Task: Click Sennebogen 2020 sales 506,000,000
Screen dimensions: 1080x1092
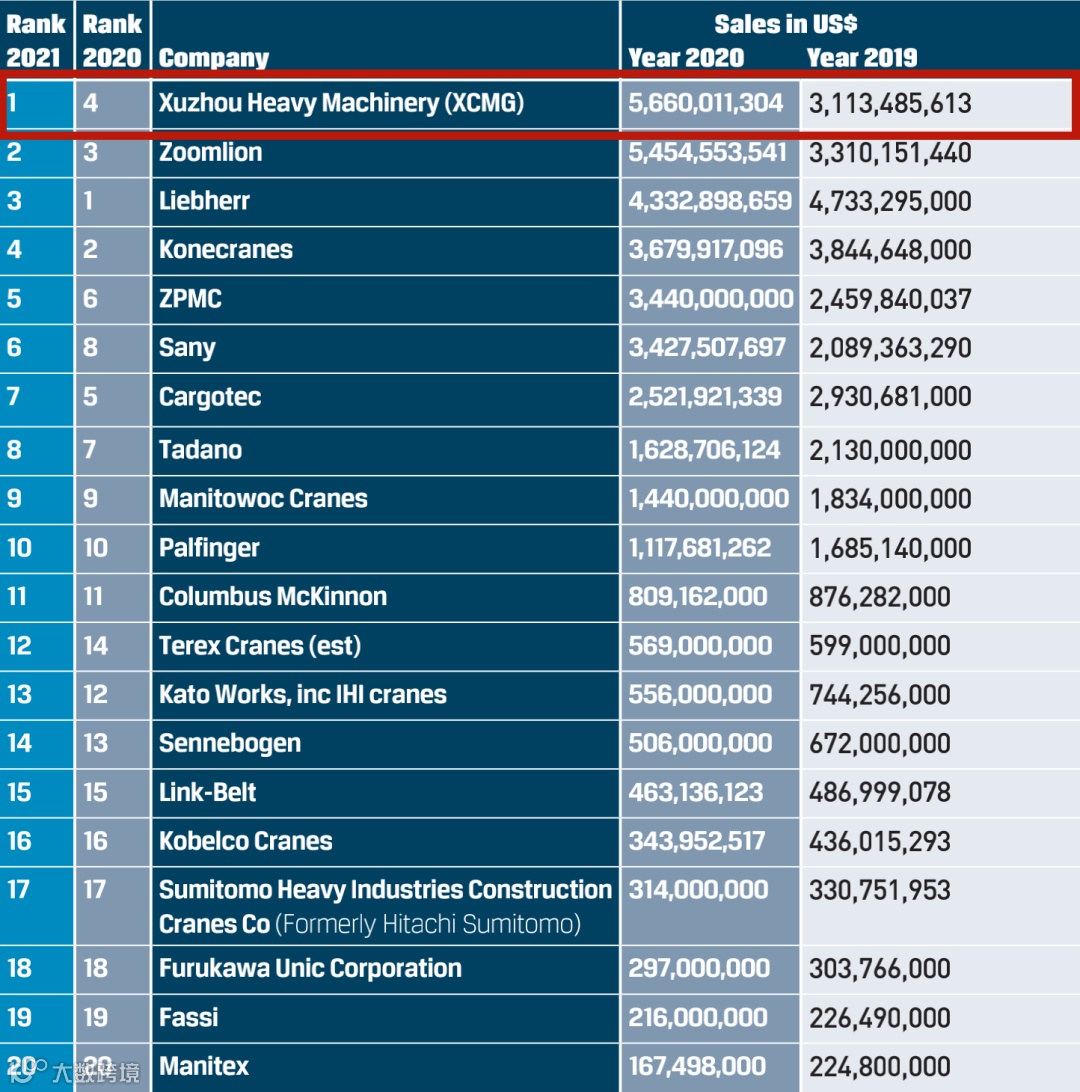Action: click(700, 743)
